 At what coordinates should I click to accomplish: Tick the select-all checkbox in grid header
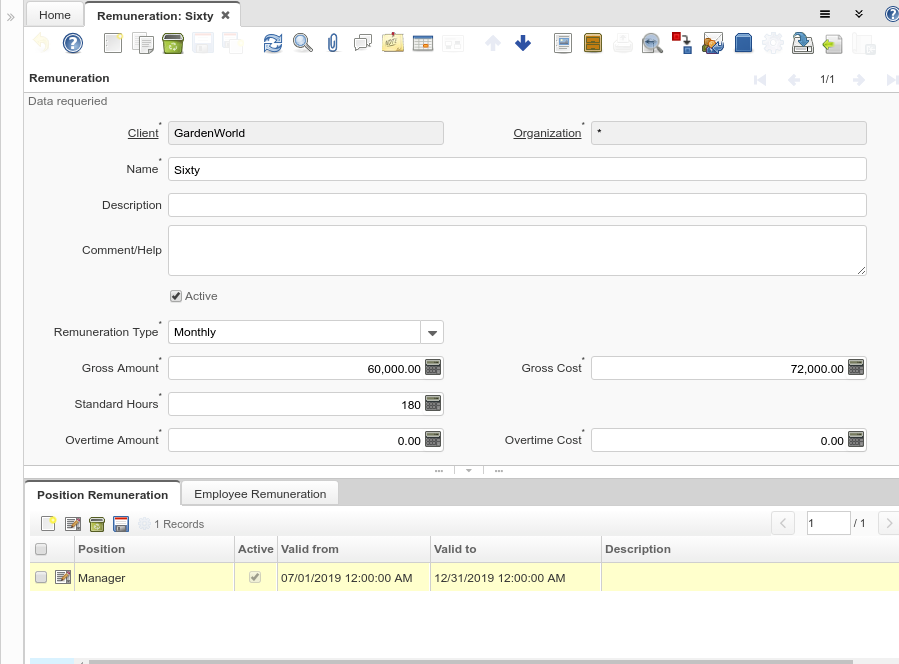click(41, 549)
